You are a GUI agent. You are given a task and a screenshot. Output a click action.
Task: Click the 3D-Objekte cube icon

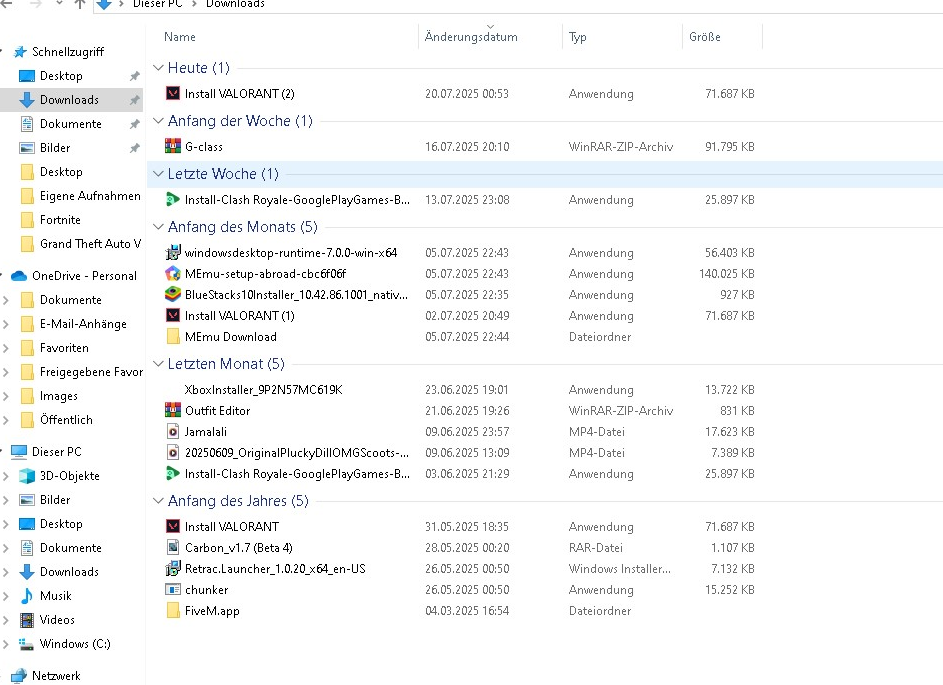point(27,476)
